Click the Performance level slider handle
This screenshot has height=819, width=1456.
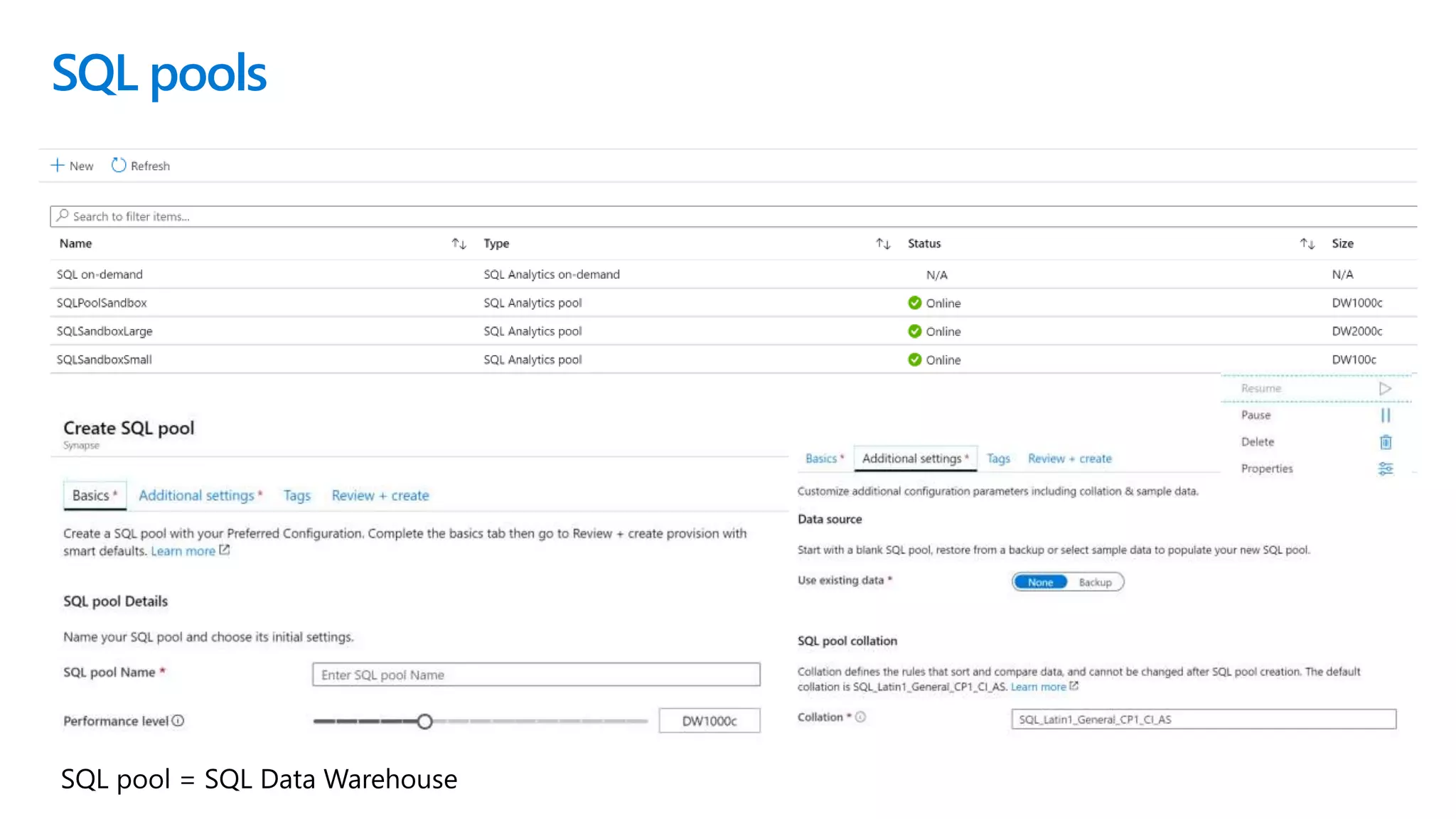tap(424, 722)
